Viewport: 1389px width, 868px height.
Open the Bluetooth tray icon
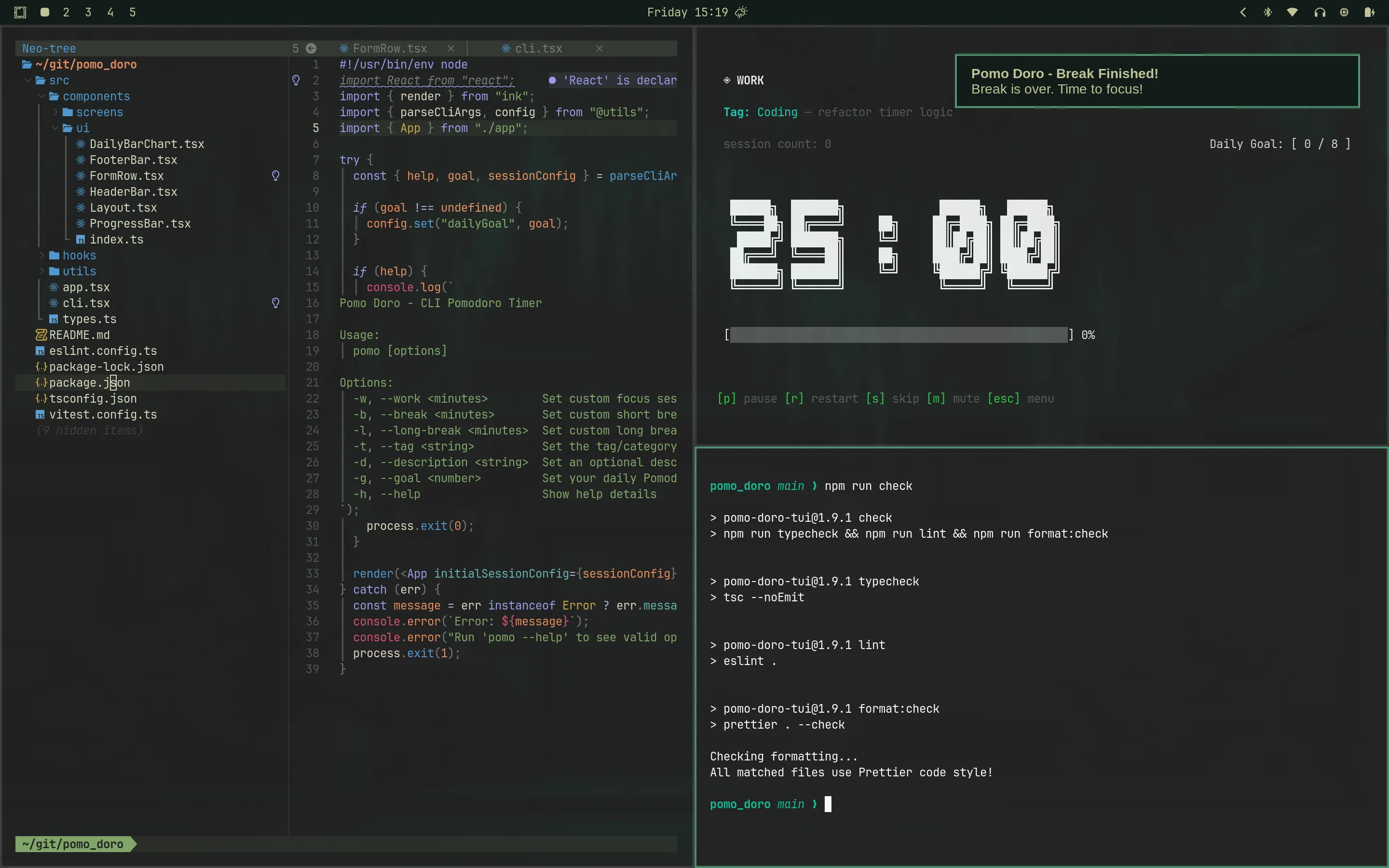tap(1268, 12)
